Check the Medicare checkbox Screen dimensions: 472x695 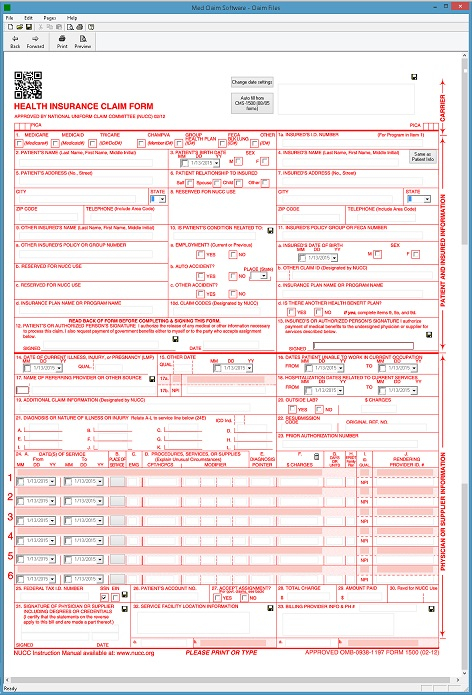[x=19, y=143]
